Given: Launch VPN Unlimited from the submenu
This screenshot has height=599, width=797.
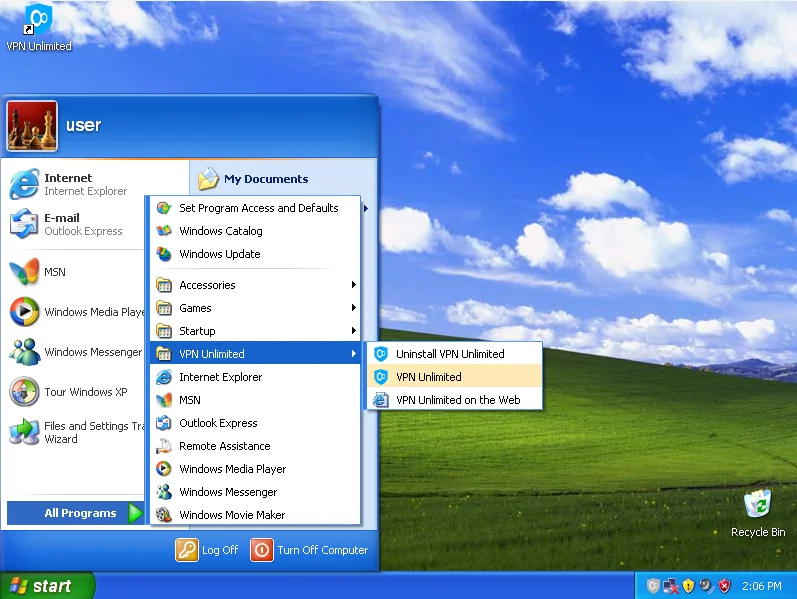Looking at the screenshot, I should tap(429, 377).
